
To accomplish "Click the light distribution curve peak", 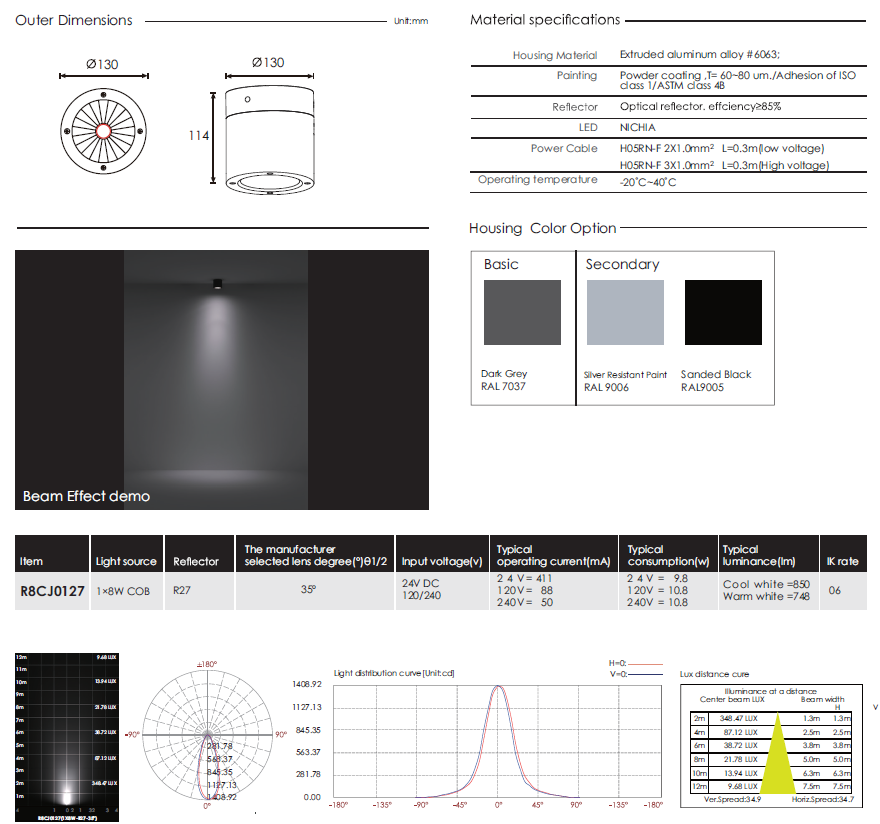I will [x=498, y=688].
